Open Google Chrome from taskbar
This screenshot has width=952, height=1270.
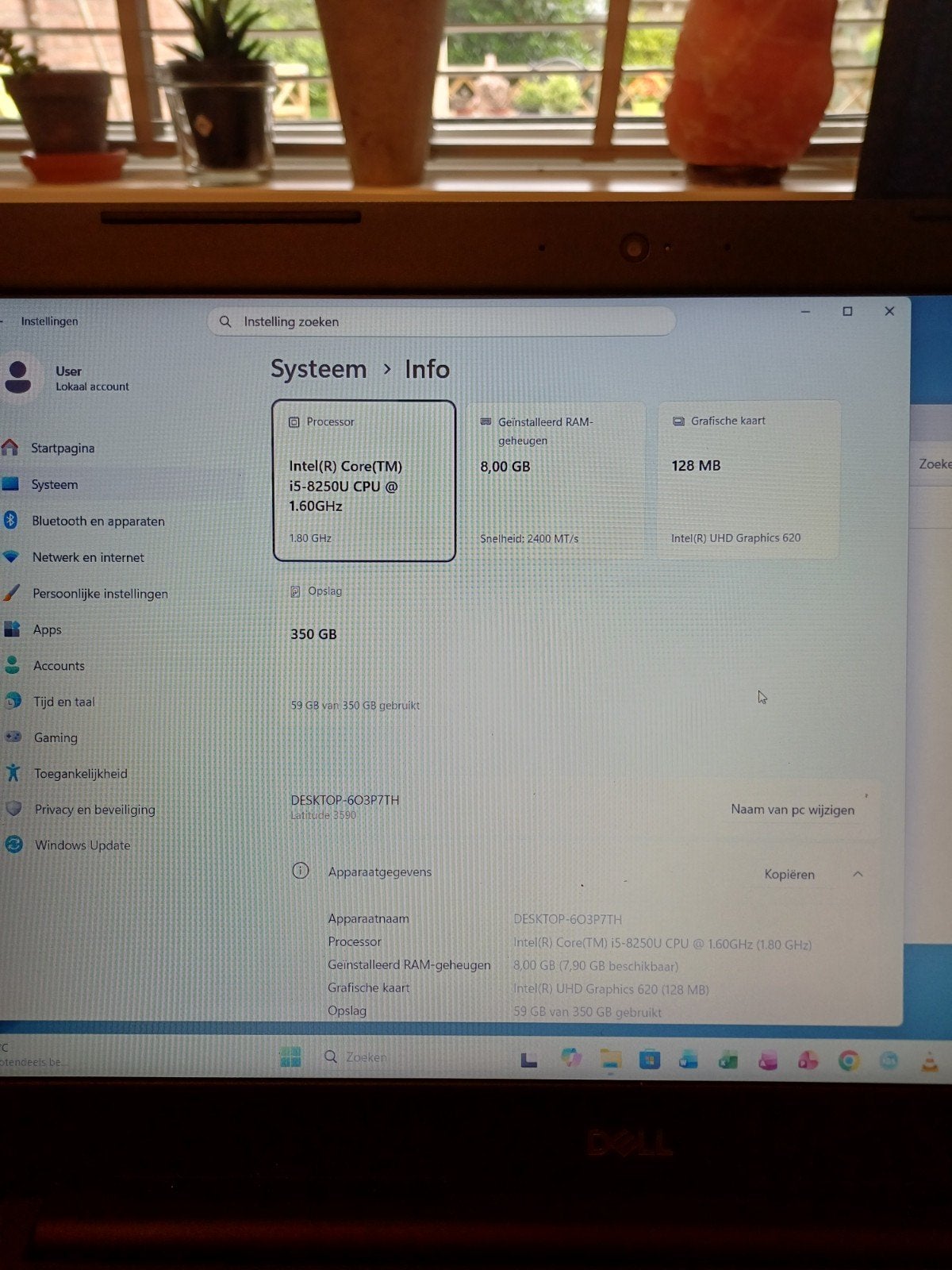[x=849, y=1060]
